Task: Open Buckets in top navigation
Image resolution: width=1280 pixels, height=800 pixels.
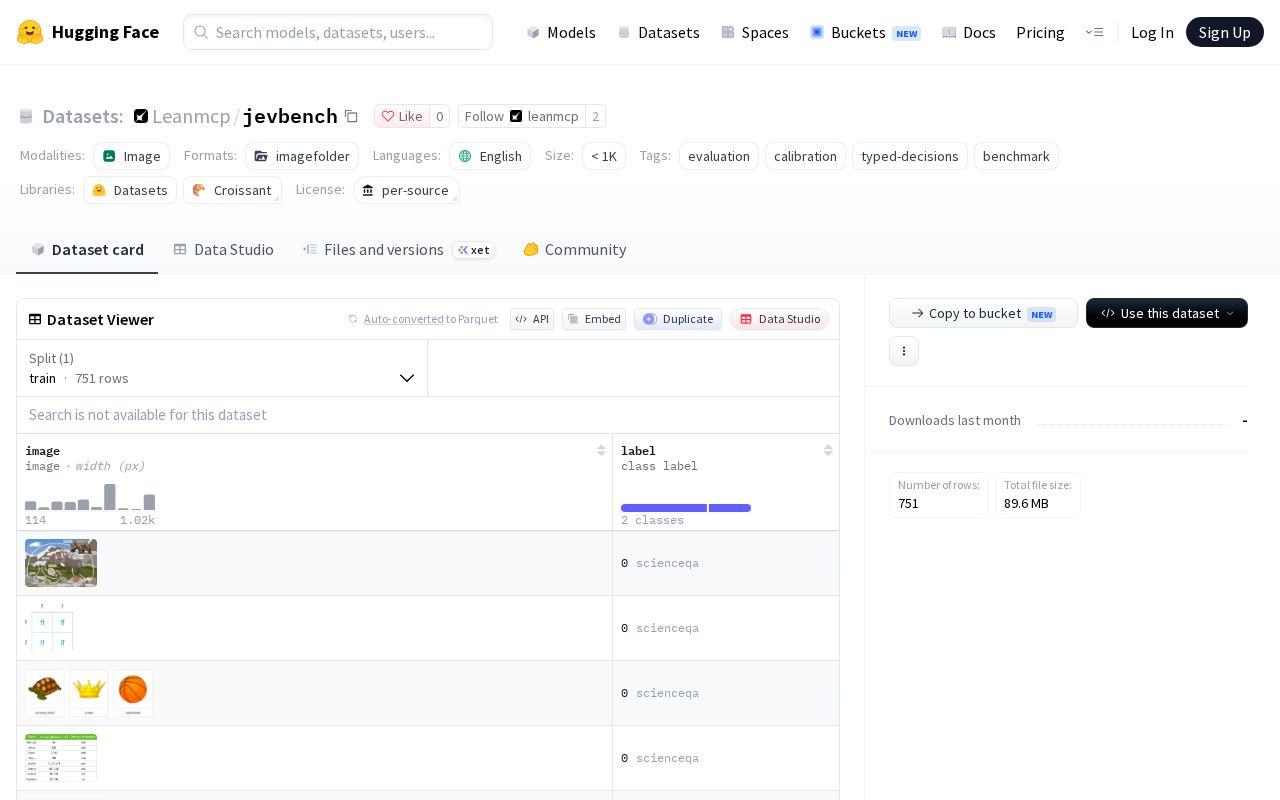Action: (x=865, y=32)
